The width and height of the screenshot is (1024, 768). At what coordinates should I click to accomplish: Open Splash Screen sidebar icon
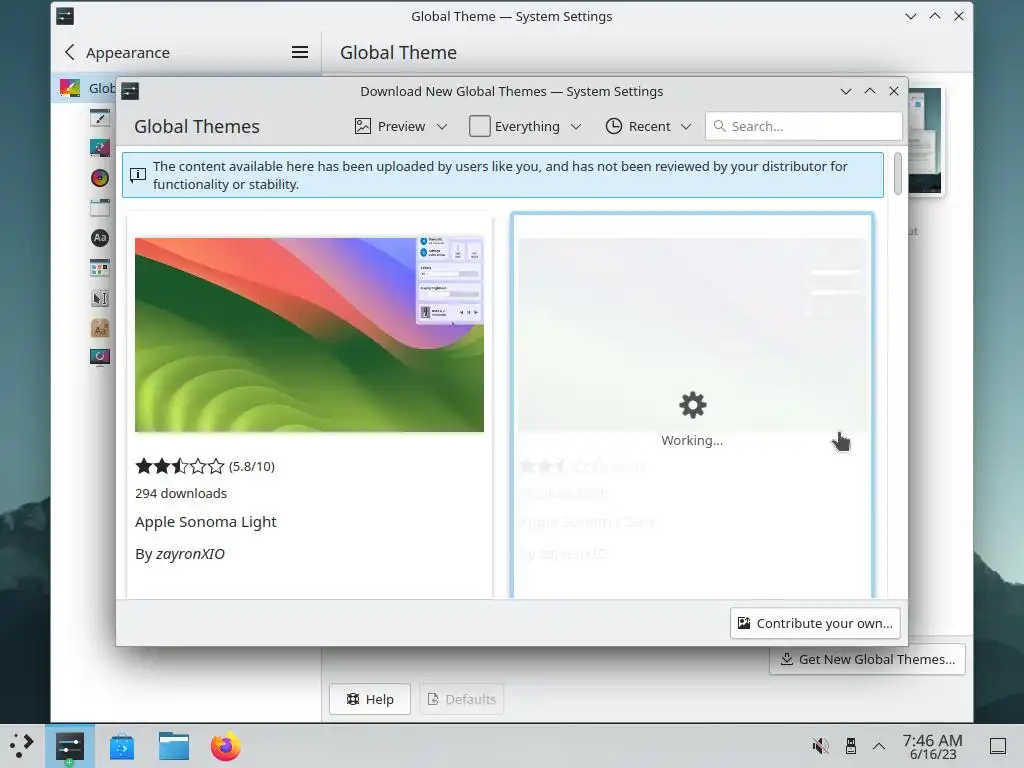[x=100, y=357]
